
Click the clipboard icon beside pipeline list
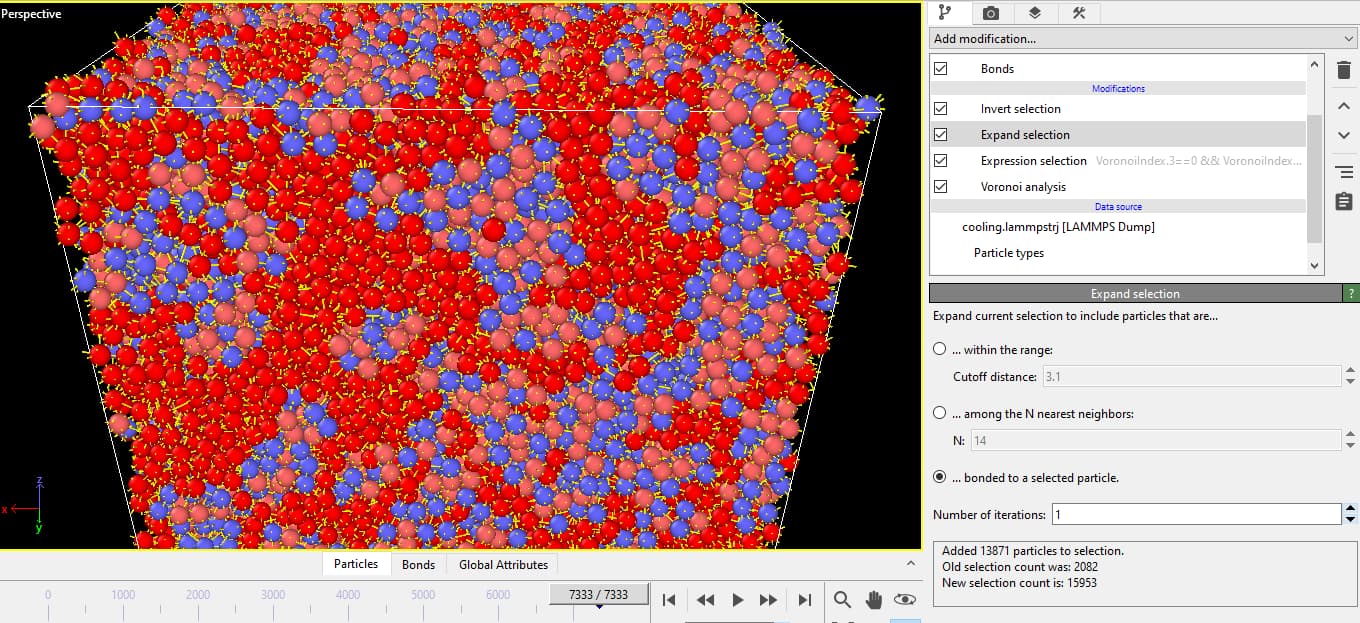point(1344,201)
